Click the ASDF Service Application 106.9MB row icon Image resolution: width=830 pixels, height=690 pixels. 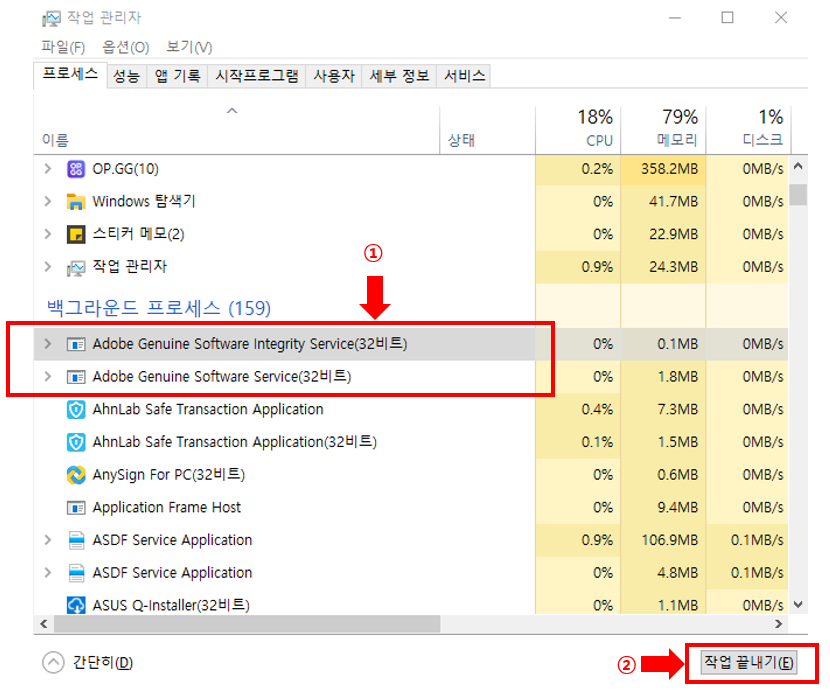[x=76, y=540]
